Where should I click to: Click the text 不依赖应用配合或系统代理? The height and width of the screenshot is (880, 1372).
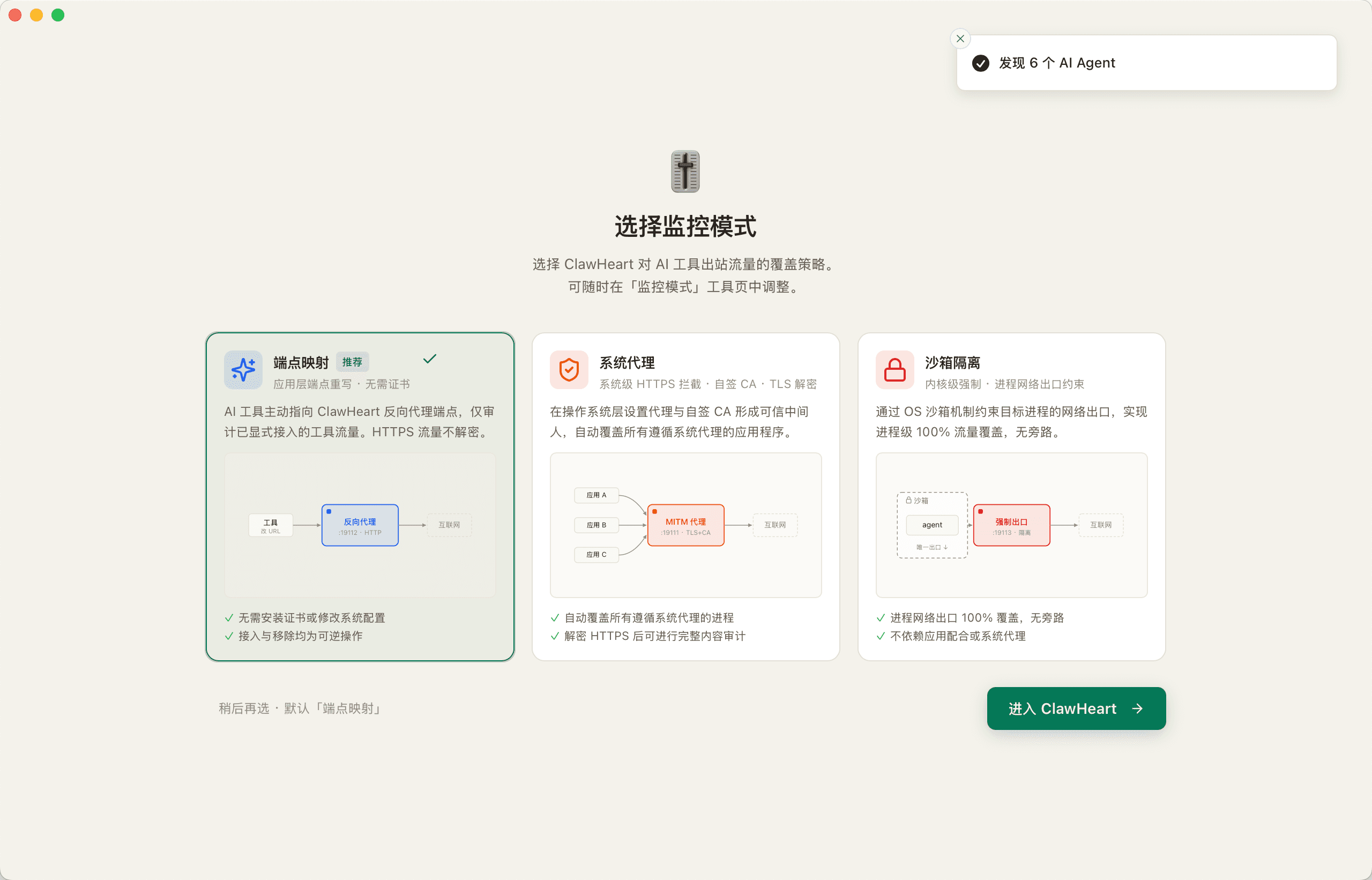958,636
